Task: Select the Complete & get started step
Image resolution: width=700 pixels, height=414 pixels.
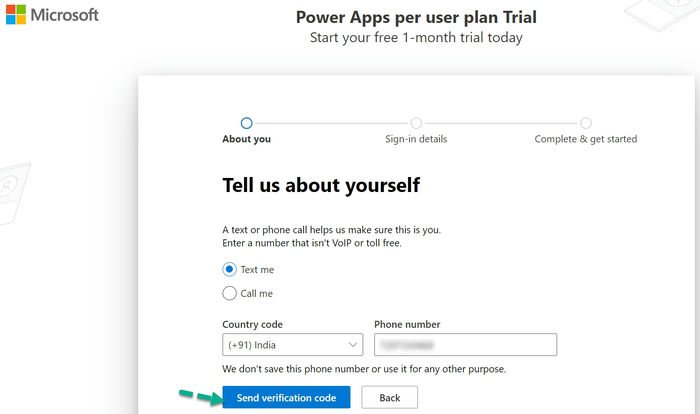Action: pyautogui.click(x=586, y=123)
